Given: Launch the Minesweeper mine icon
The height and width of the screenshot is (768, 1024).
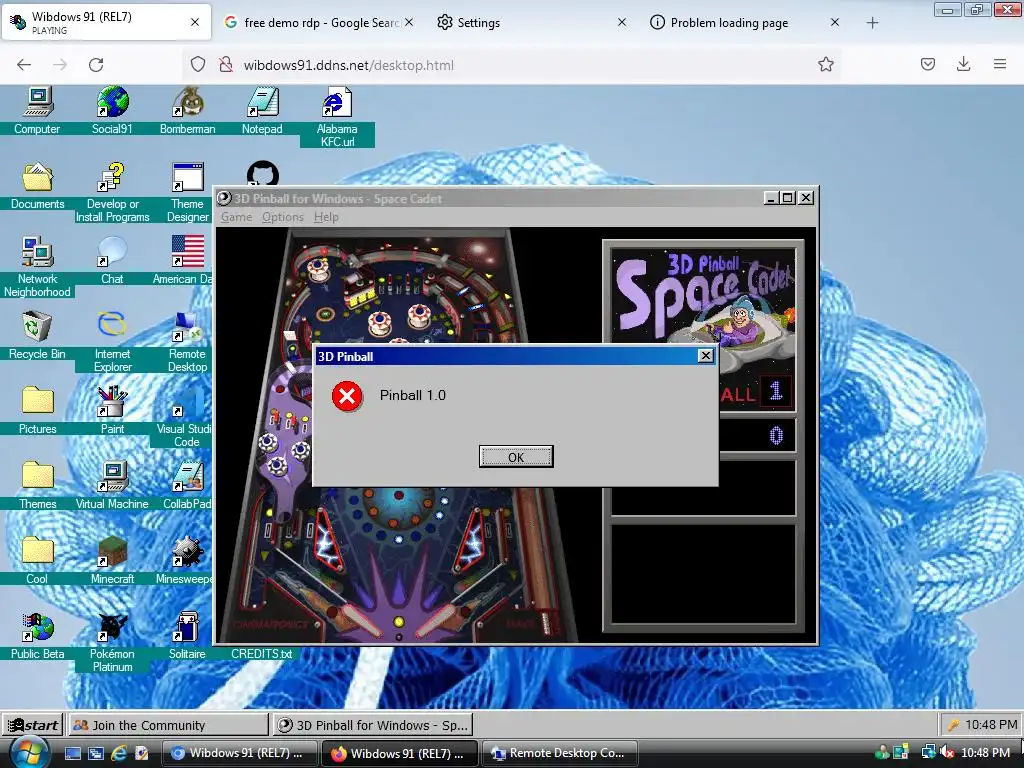Looking at the screenshot, I should pyautogui.click(x=187, y=552).
